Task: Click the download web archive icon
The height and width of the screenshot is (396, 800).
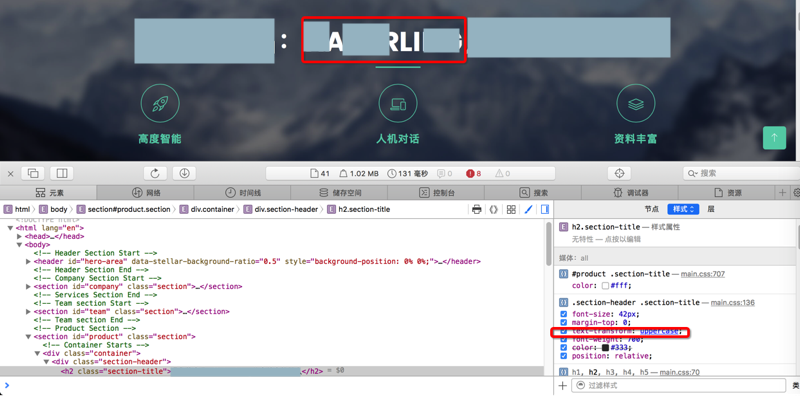Action: pyautogui.click(x=184, y=174)
